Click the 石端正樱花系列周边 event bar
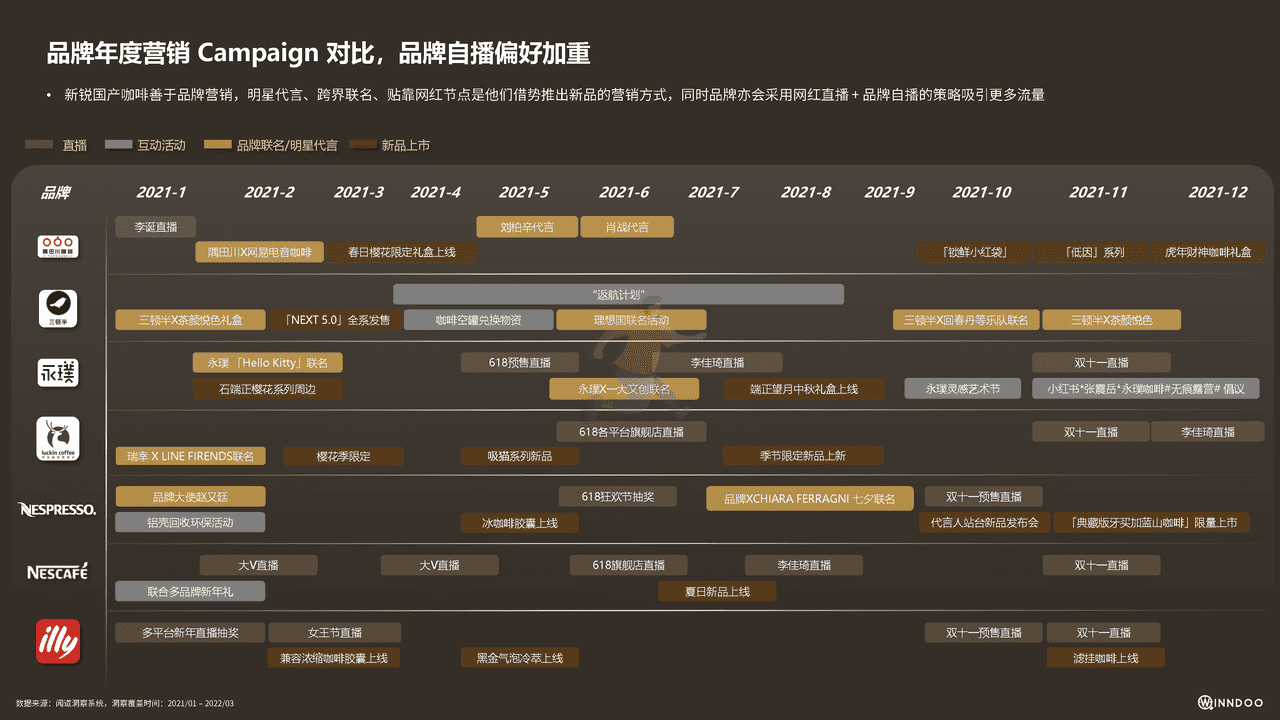Screen dimensions: 1280x720 tap(267, 389)
